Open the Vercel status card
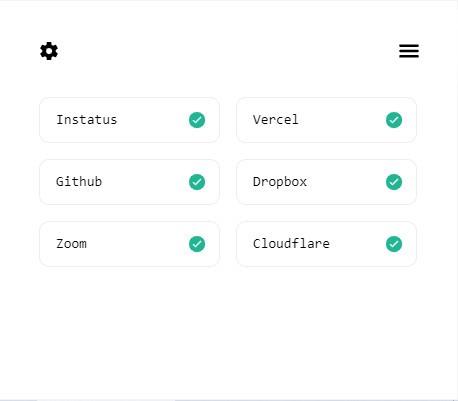458x401 pixels. coord(326,120)
